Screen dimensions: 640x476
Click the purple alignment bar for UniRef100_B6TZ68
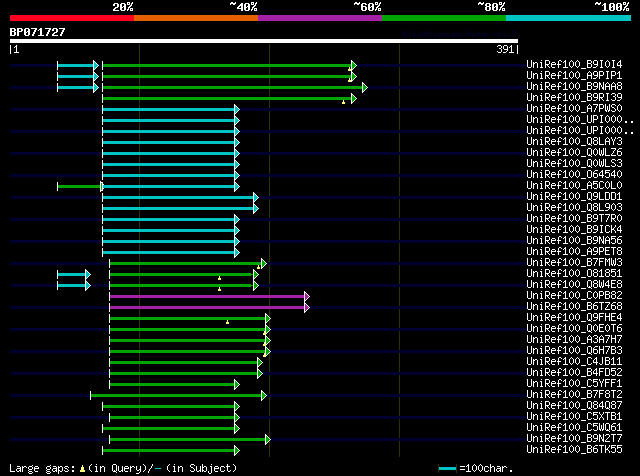point(207,307)
